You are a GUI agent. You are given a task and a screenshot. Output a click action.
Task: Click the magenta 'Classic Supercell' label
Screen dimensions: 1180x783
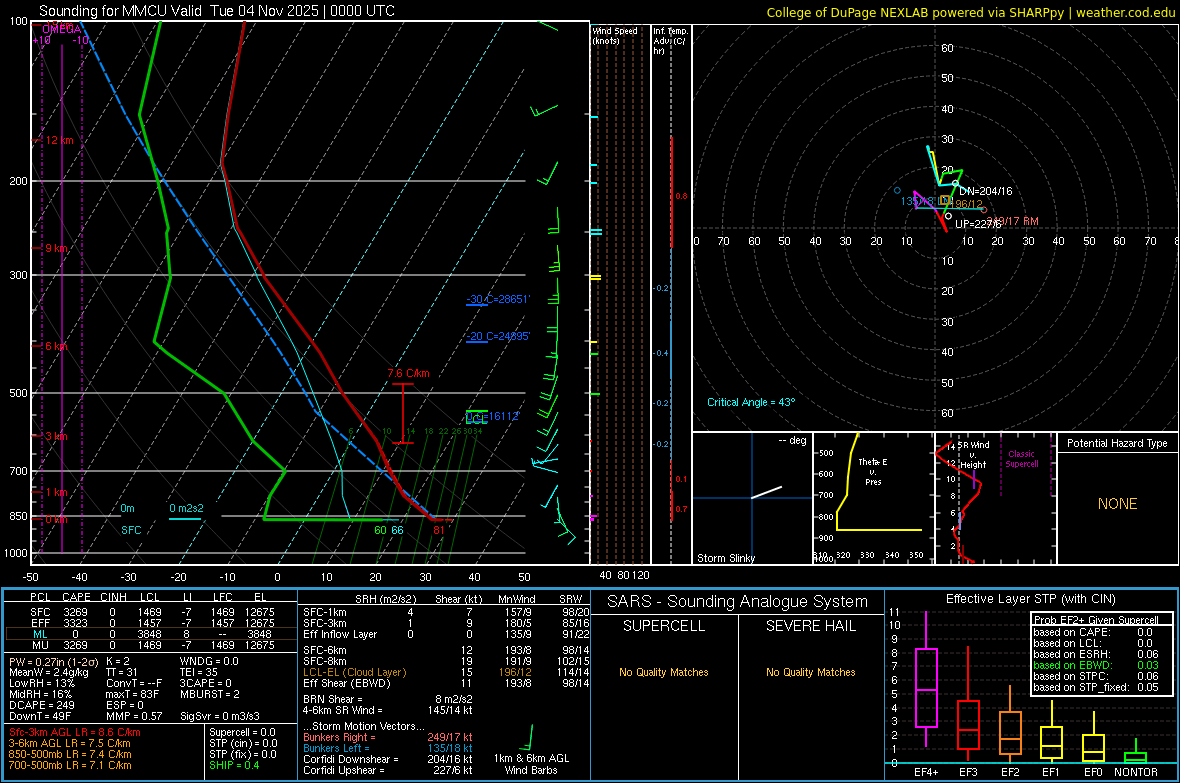tap(1021, 459)
